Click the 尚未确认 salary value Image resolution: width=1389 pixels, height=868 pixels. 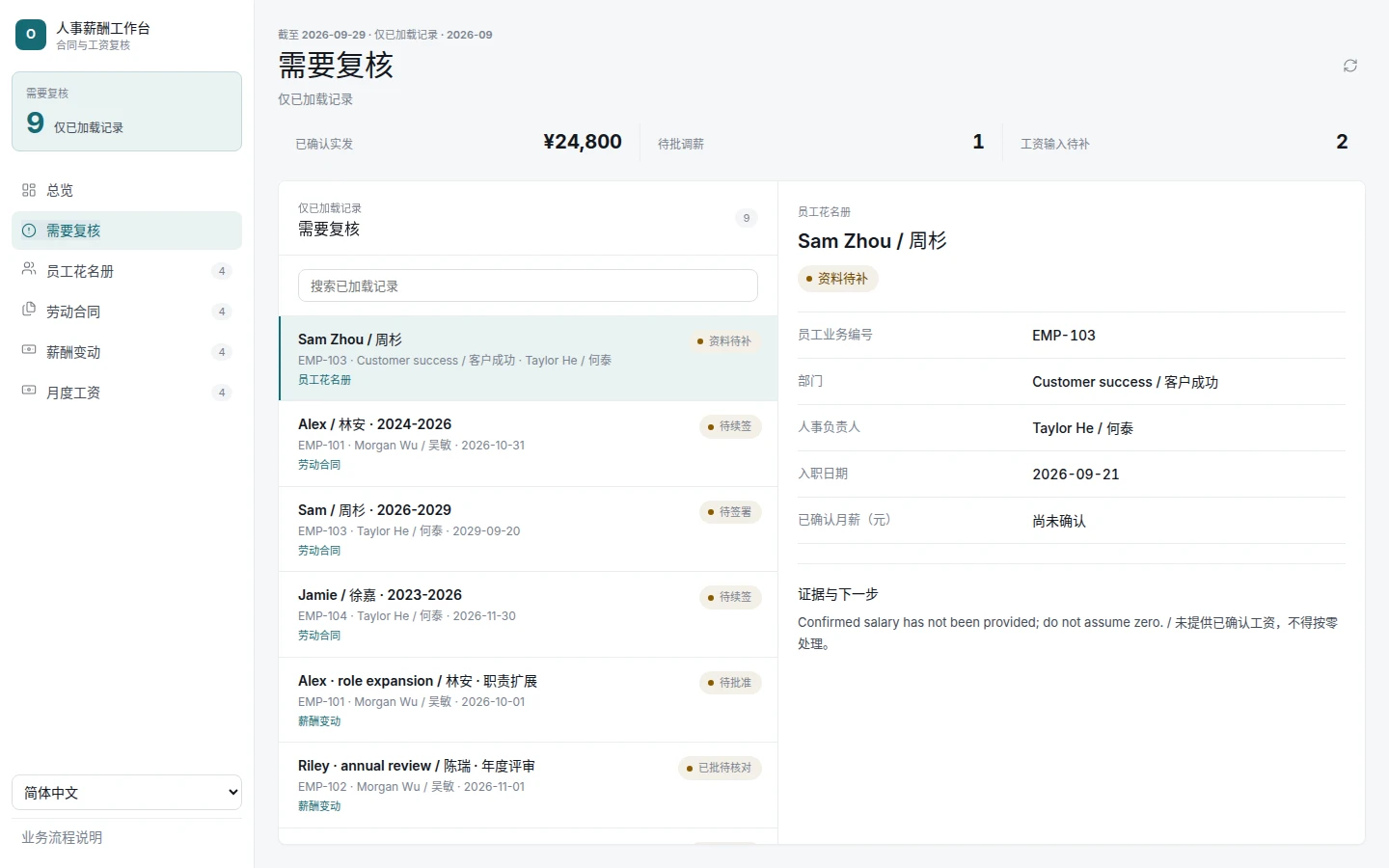(1059, 521)
